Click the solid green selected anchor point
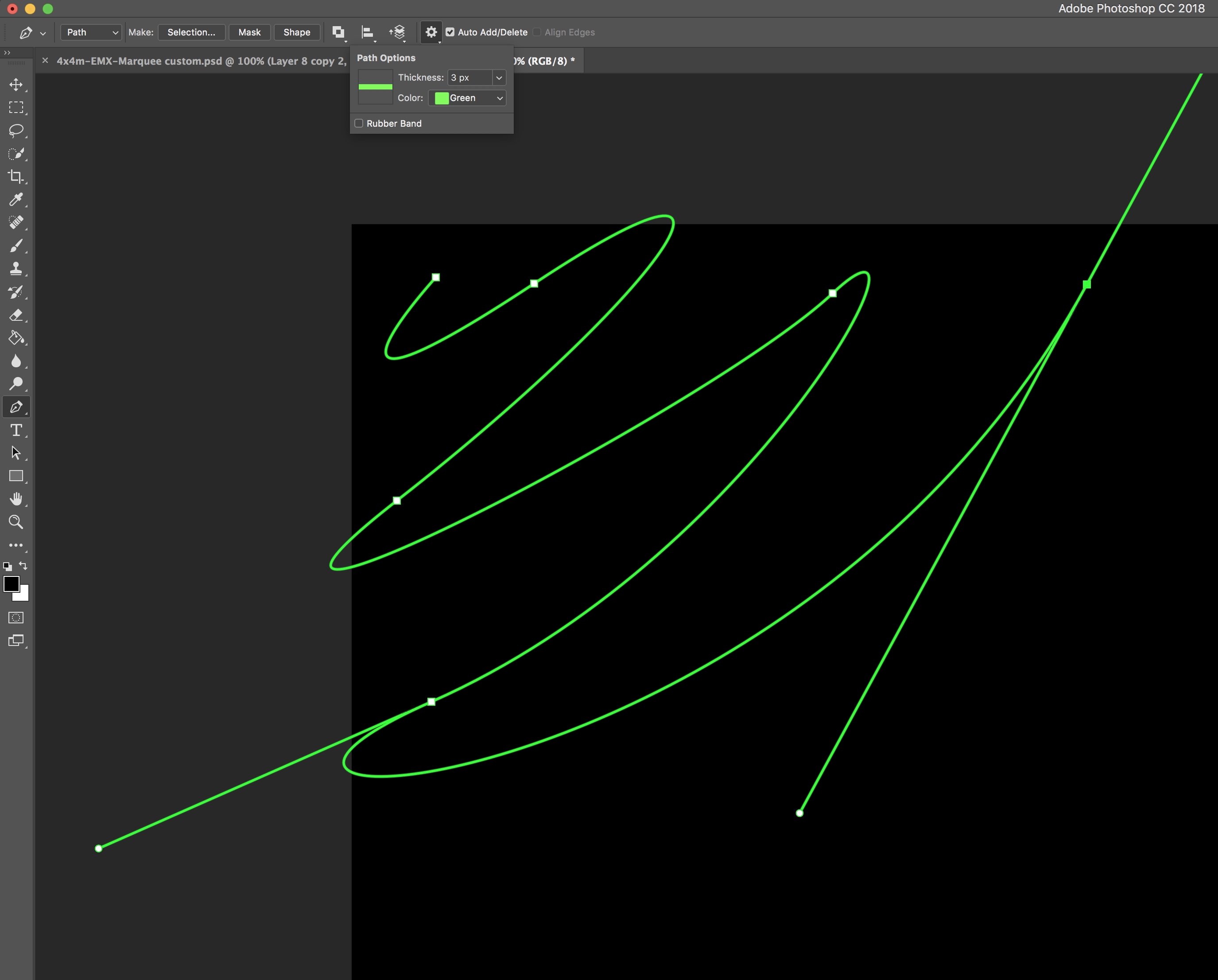The image size is (1218, 980). click(1087, 284)
